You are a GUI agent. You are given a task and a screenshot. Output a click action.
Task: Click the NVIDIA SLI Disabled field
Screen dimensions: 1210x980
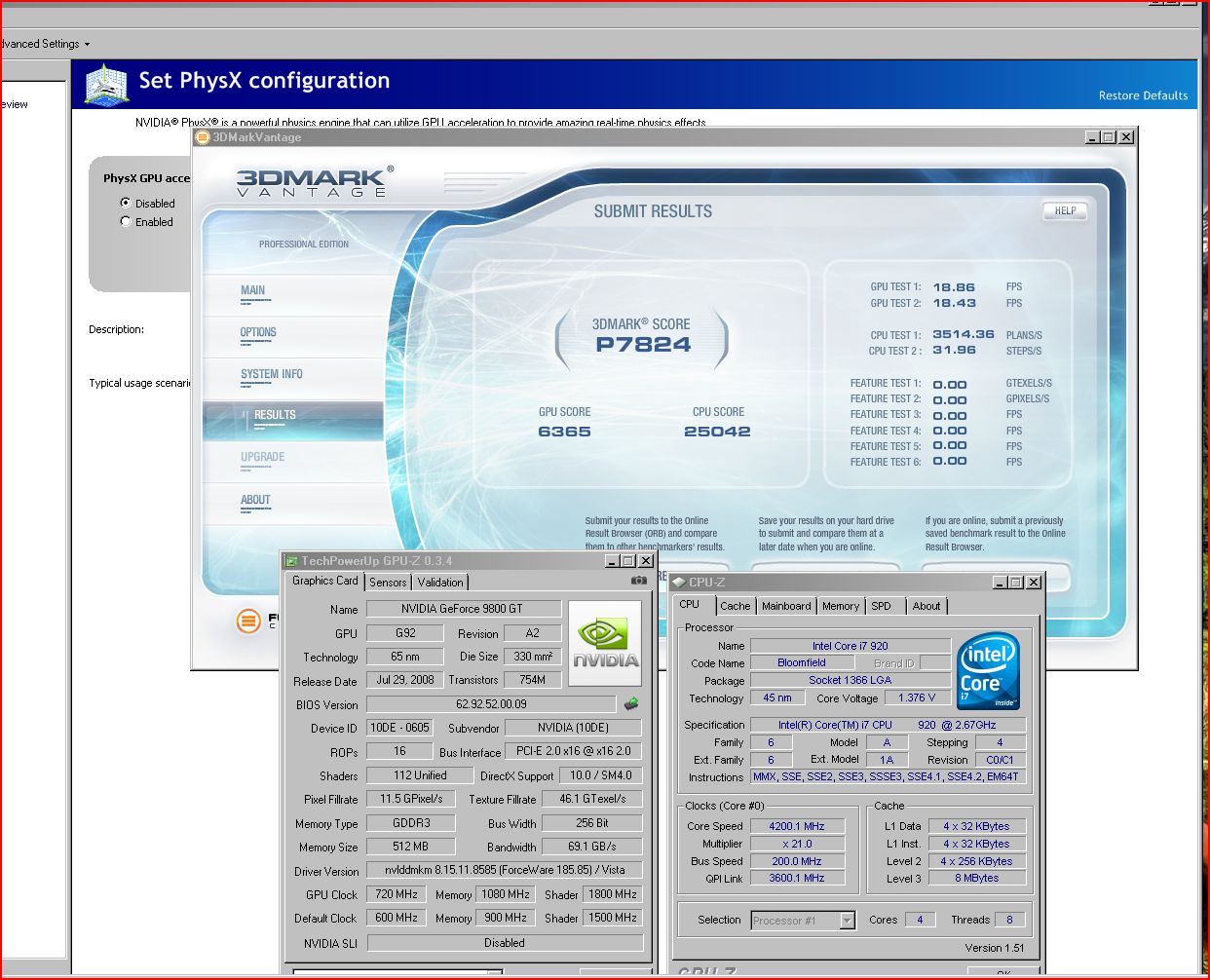505,943
